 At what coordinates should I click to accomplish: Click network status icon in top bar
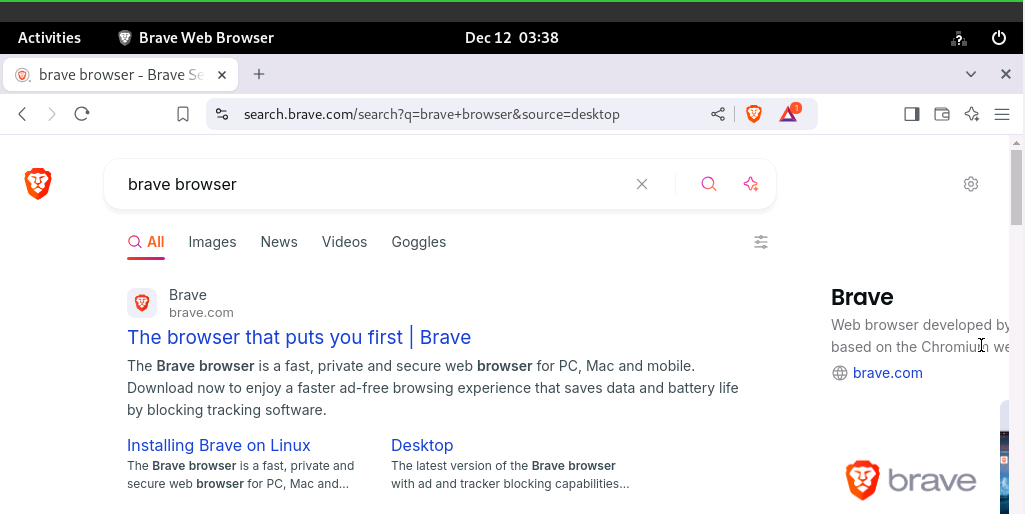click(959, 39)
